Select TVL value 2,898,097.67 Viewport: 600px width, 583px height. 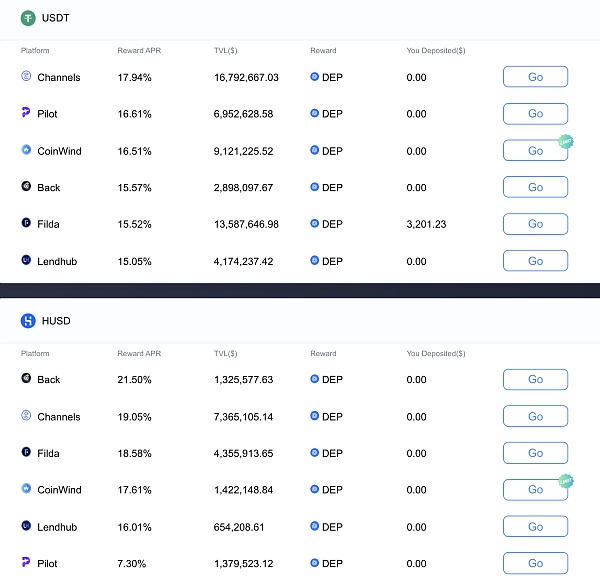coord(243,188)
